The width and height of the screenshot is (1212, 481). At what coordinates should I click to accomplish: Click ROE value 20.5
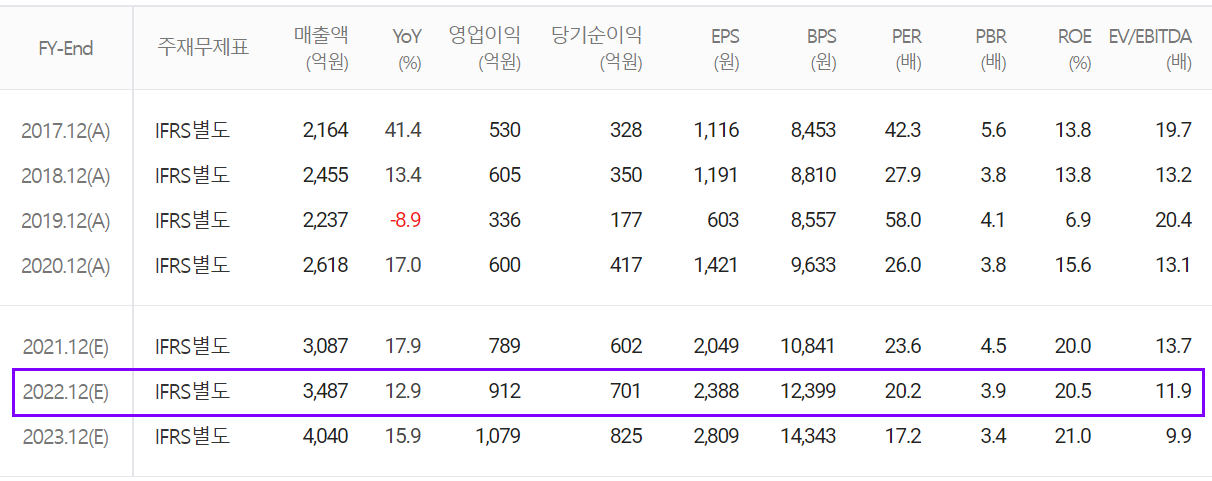(x=1073, y=391)
